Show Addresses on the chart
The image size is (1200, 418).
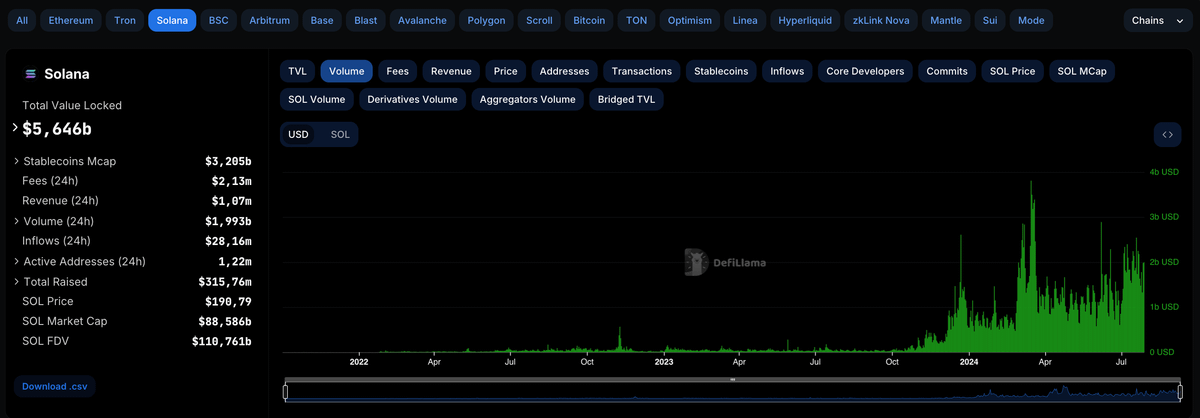pyautogui.click(x=565, y=71)
